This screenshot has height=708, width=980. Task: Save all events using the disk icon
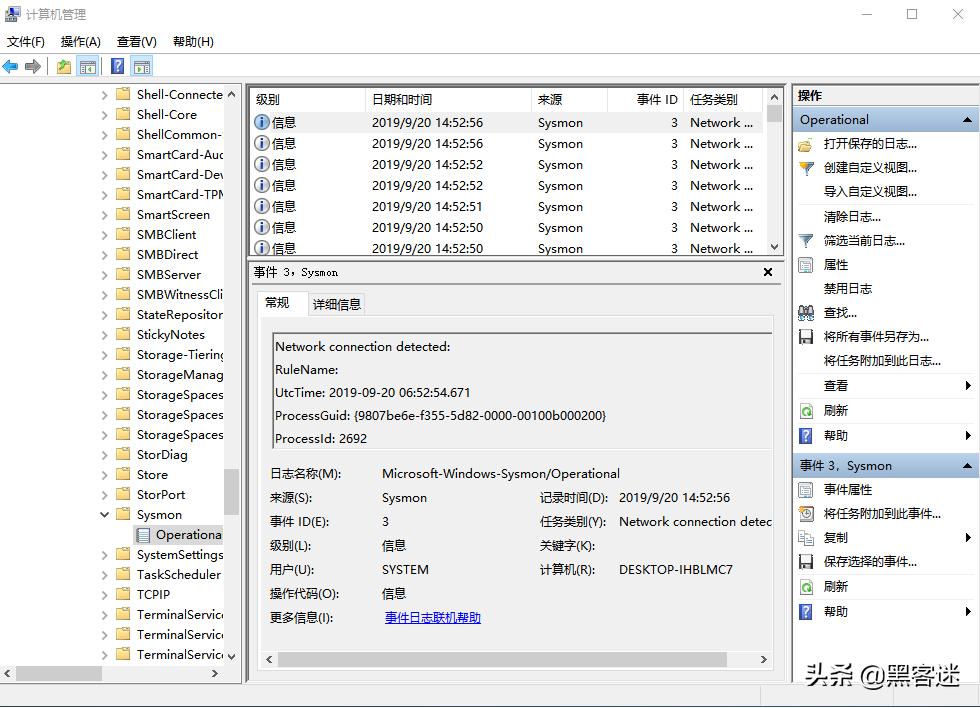pyautogui.click(x=805, y=337)
